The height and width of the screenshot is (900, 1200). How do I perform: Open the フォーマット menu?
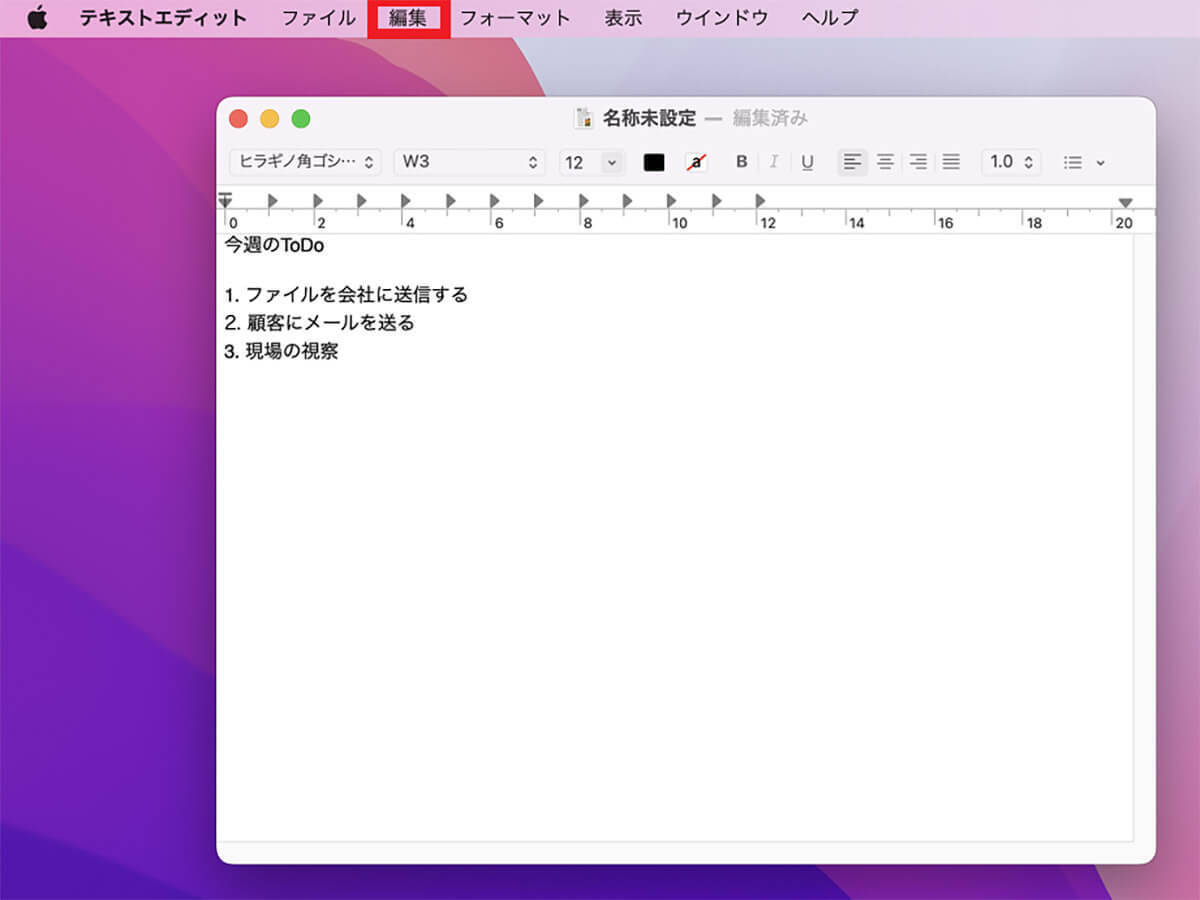tap(515, 18)
